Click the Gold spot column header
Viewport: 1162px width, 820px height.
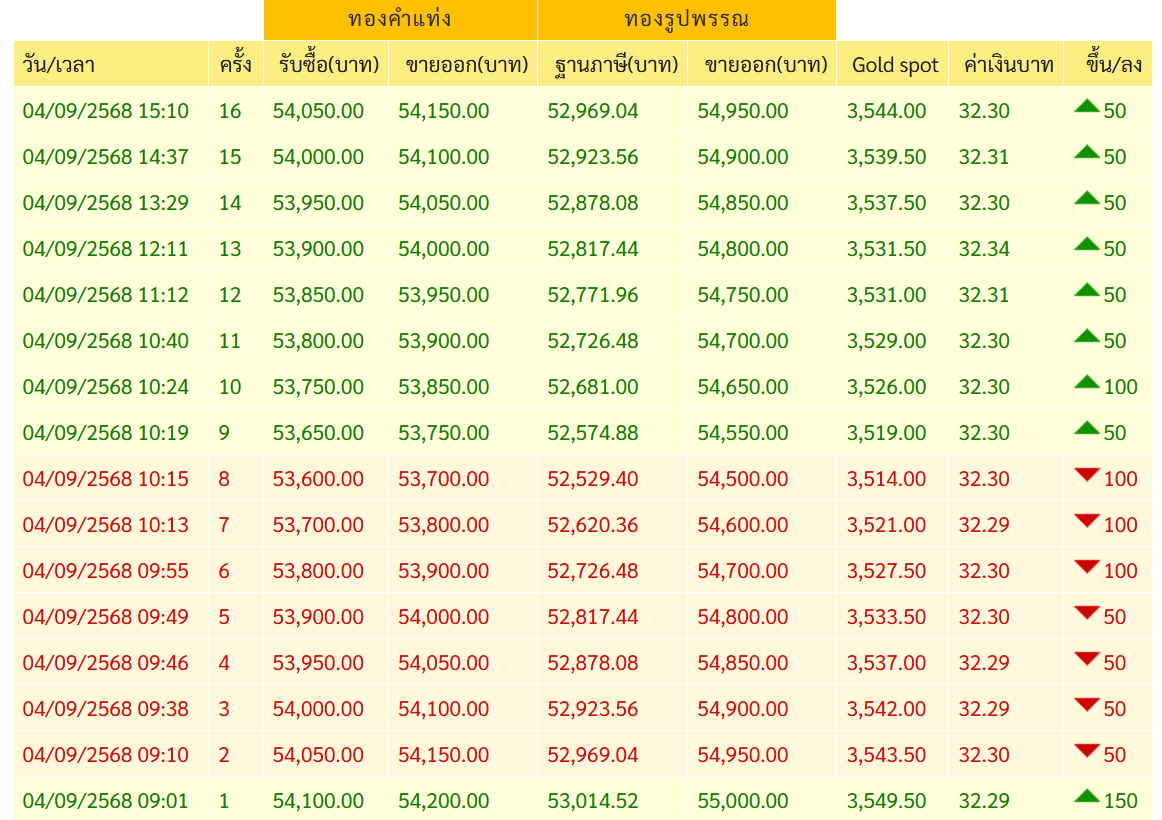click(x=893, y=64)
